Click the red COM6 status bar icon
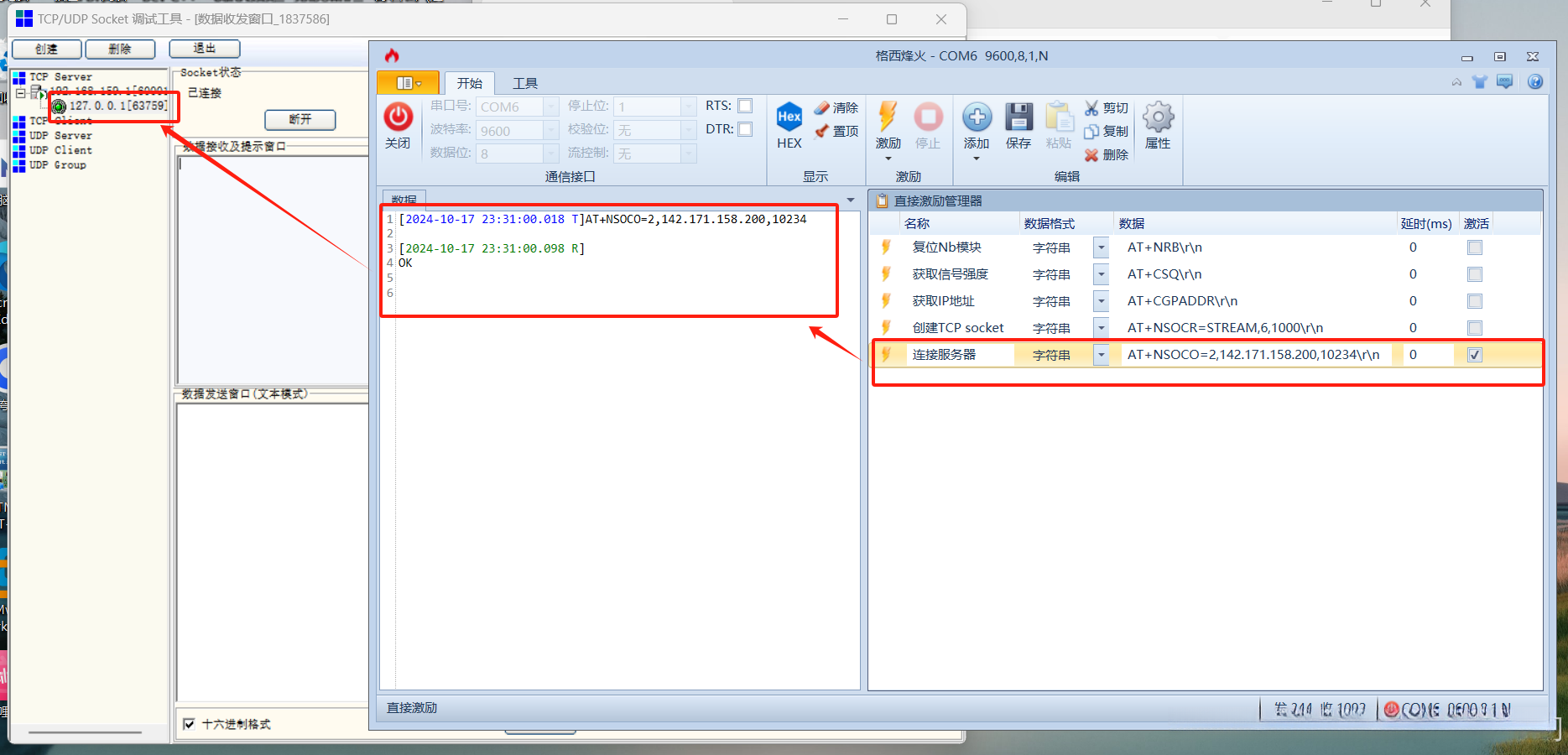 (x=1392, y=710)
